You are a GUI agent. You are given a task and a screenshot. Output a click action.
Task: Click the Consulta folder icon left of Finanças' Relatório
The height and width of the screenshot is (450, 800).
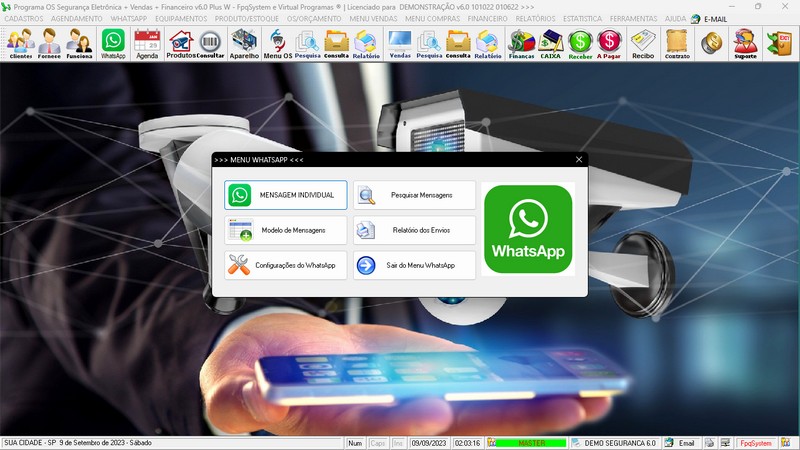pos(458,44)
